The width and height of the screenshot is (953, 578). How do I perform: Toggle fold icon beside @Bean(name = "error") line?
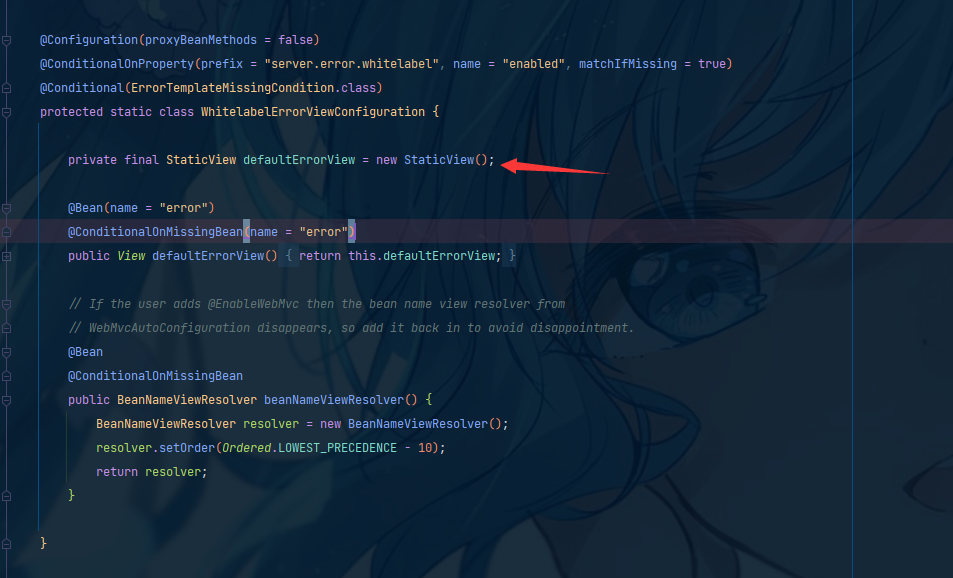(6, 208)
